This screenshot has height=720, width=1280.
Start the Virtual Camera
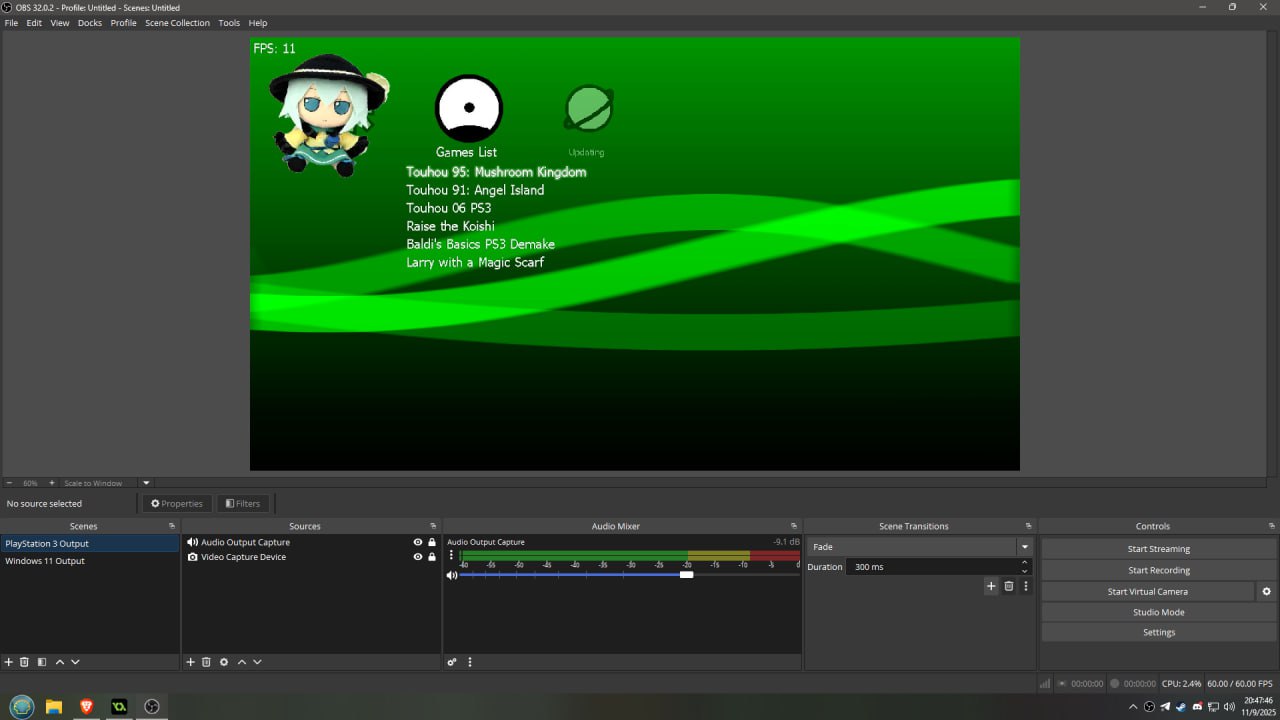pyautogui.click(x=1148, y=591)
